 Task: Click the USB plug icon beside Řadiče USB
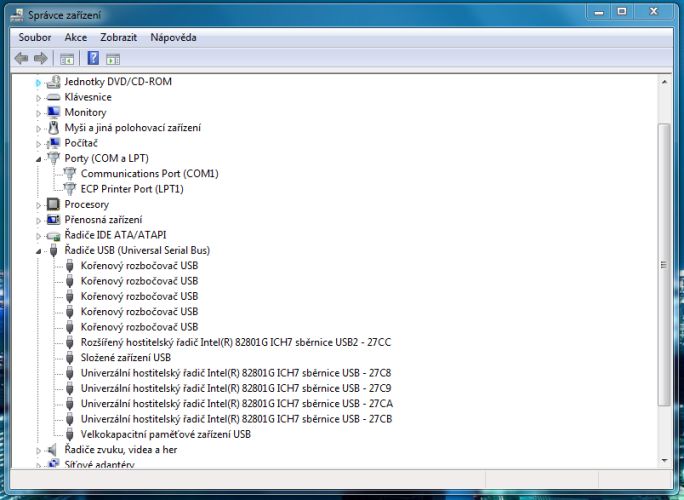point(54,250)
